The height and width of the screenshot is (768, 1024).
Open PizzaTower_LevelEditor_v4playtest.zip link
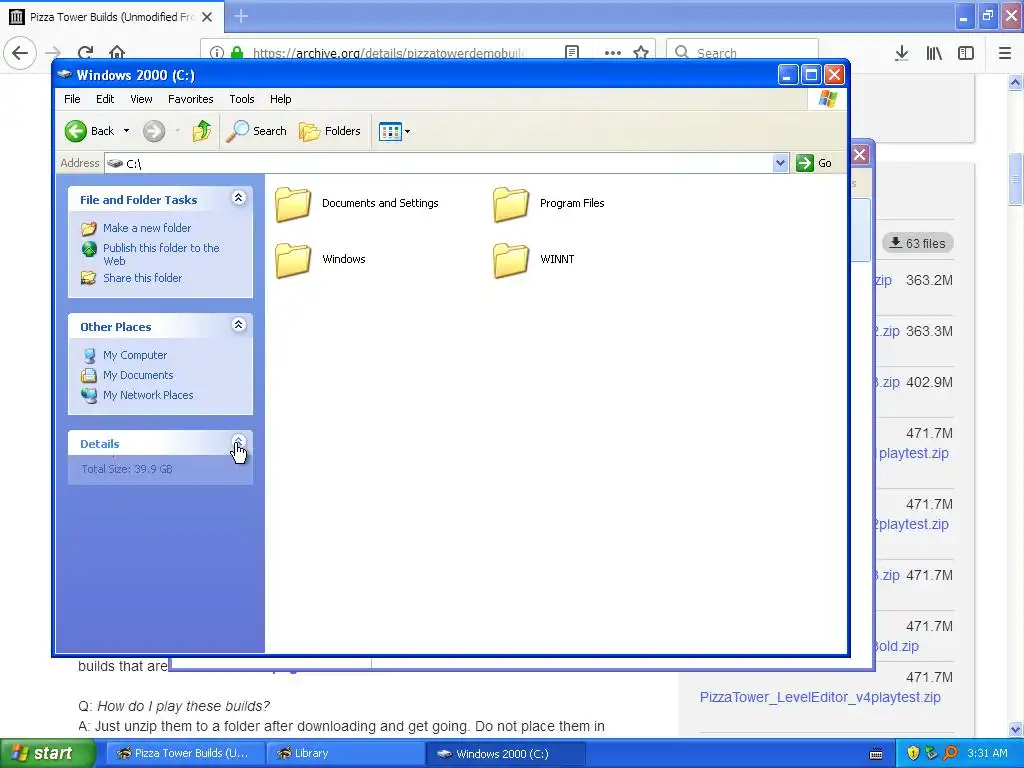point(820,697)
